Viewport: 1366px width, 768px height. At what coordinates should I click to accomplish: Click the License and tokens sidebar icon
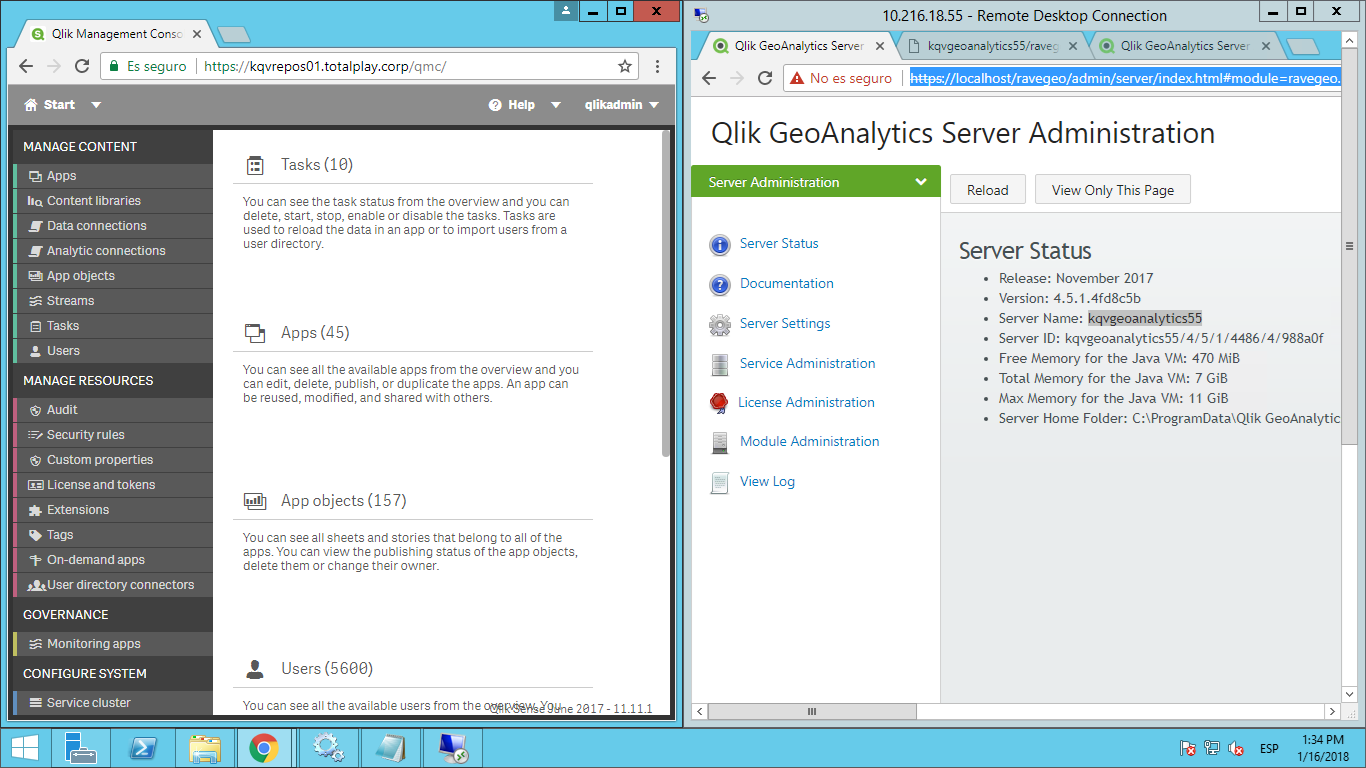coord(35,485)
